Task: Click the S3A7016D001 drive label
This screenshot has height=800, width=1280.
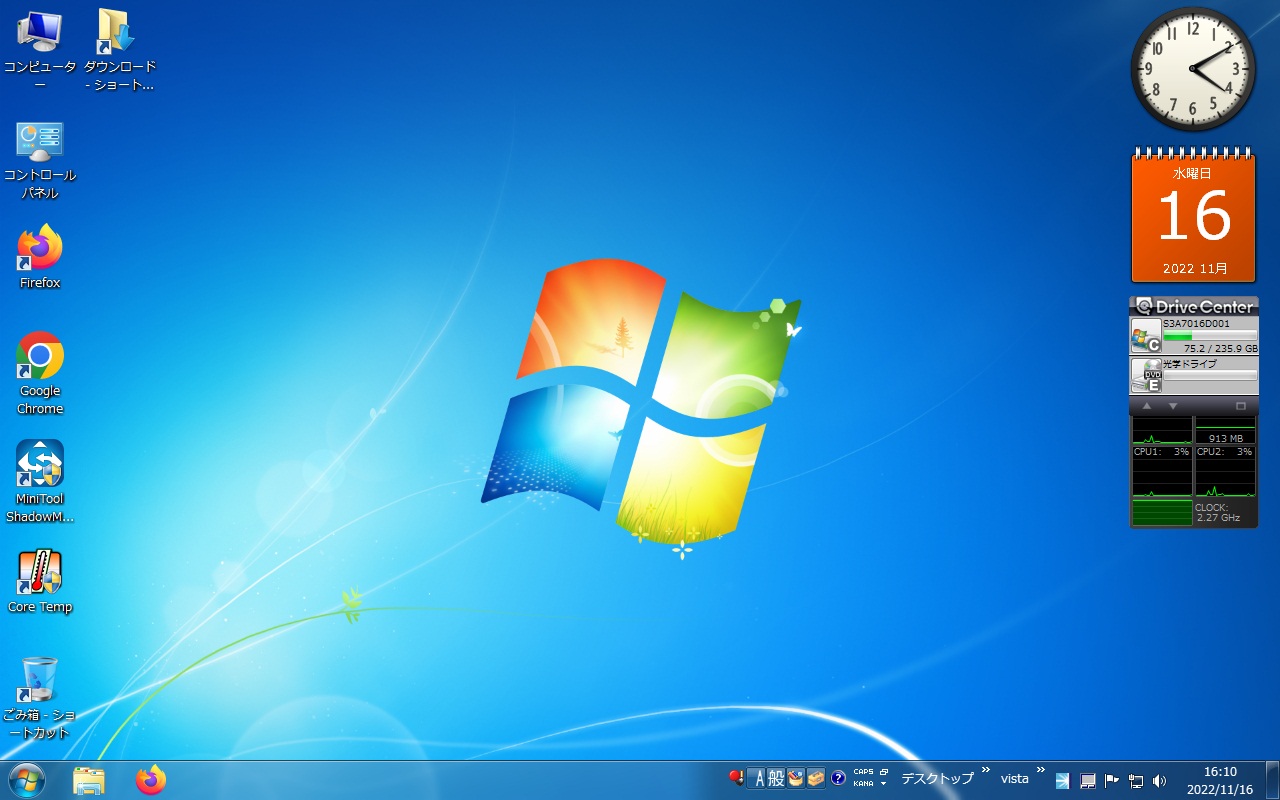Action: click(x=1196, y=324)
